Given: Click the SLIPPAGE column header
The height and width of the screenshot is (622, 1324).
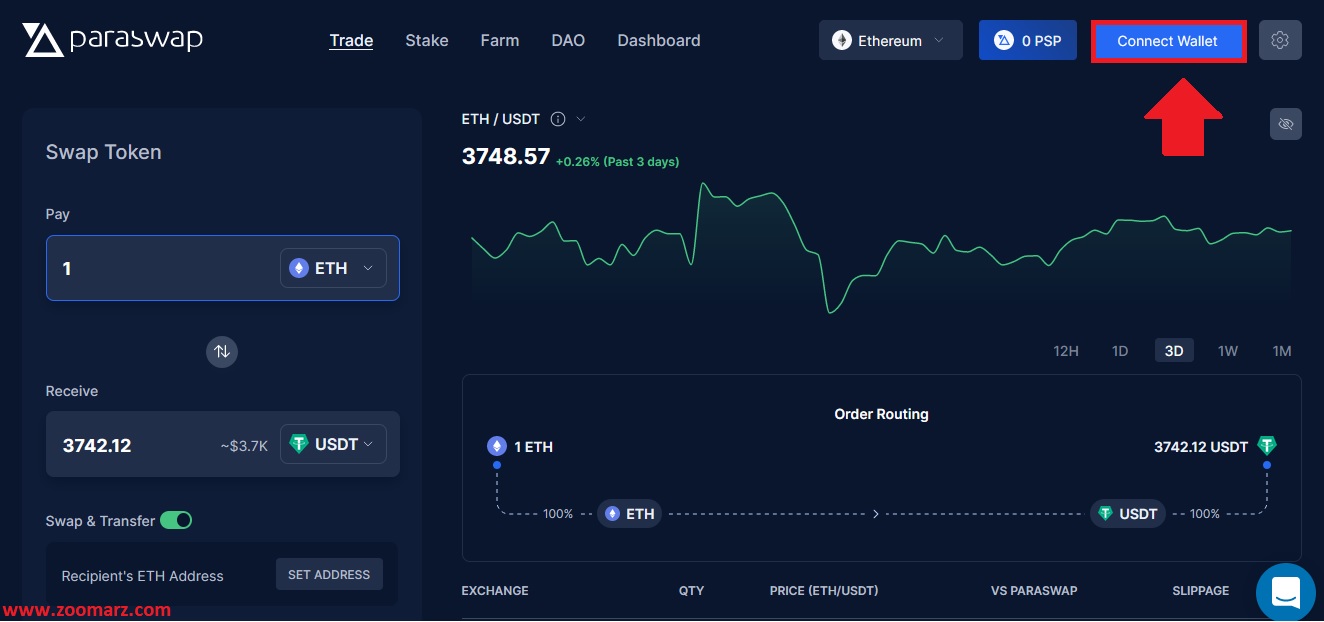Looking at the screenshot, I should [1200, 591].
